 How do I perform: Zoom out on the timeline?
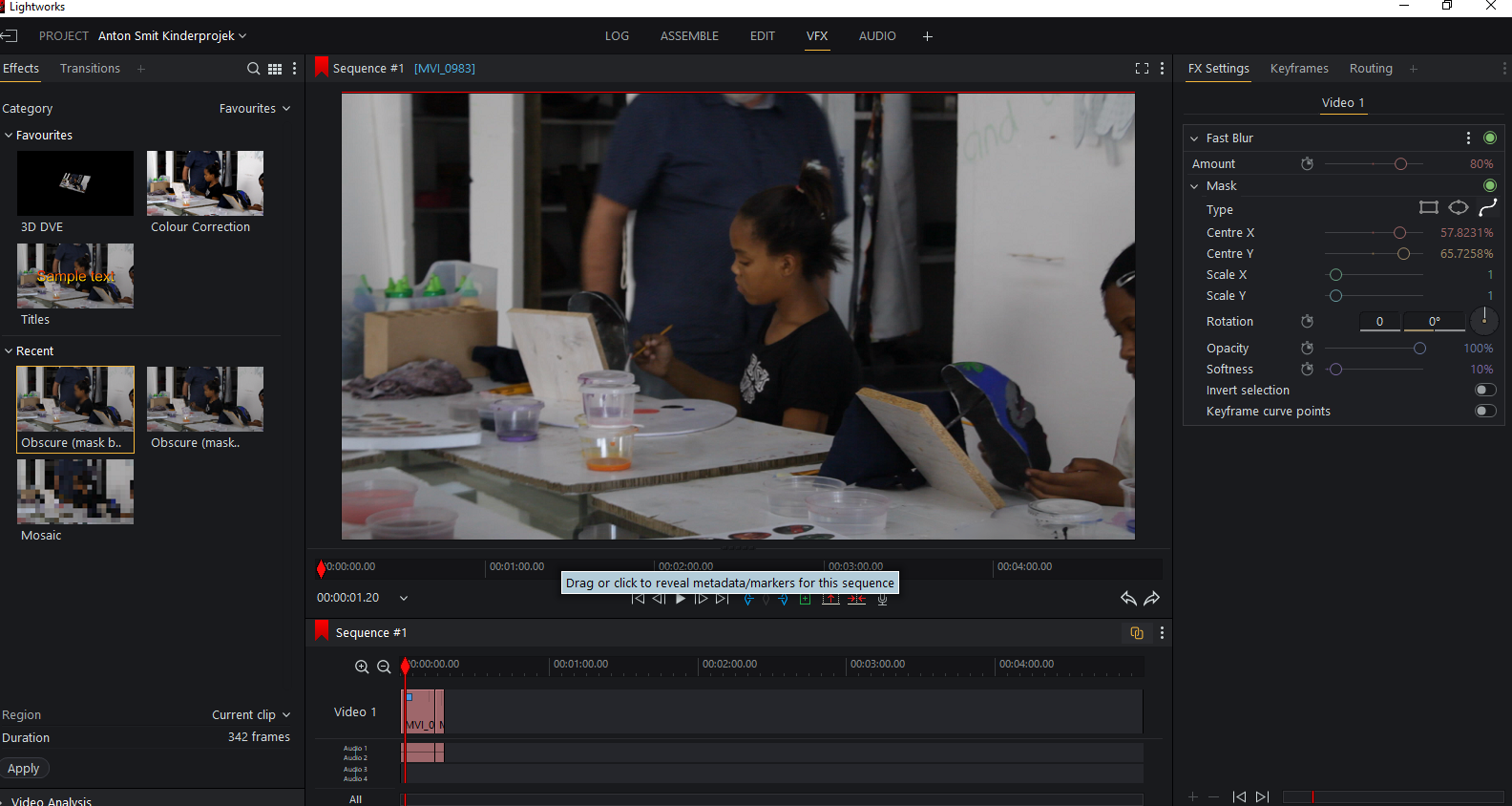point(384,668)
